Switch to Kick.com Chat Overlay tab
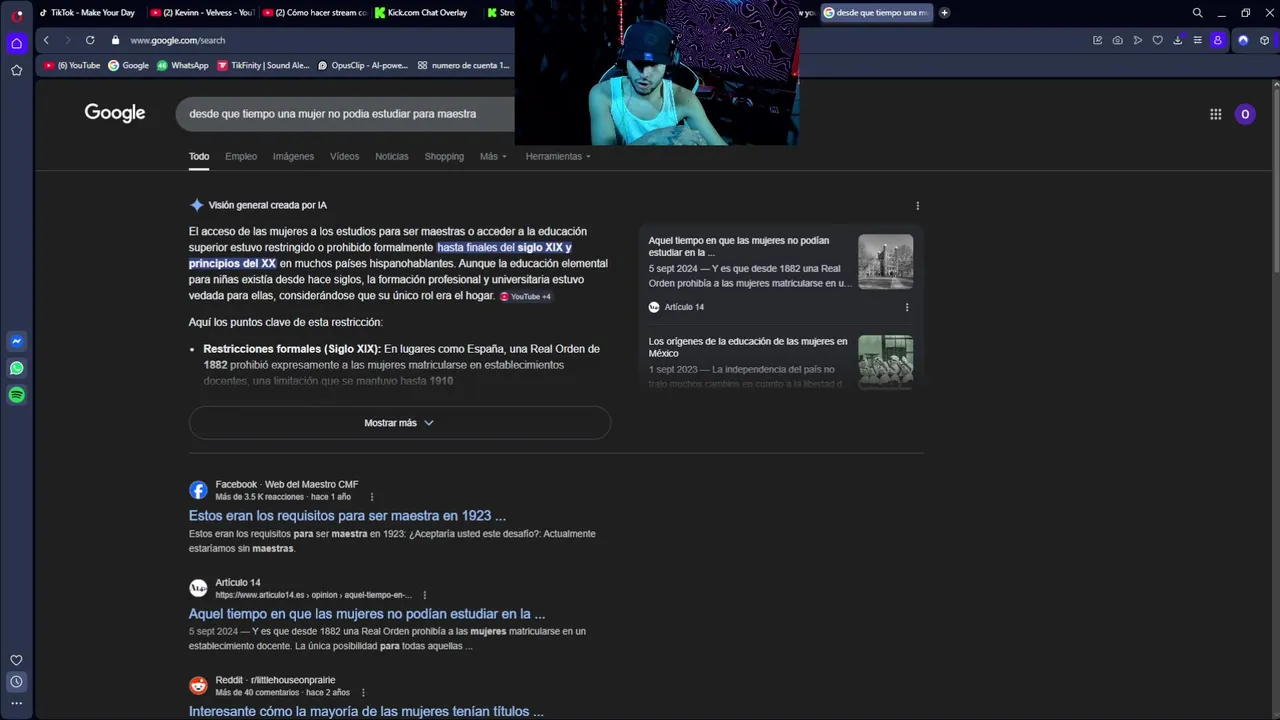The width and height of the screenshot is (1280, 720). [x=426, y=13]
